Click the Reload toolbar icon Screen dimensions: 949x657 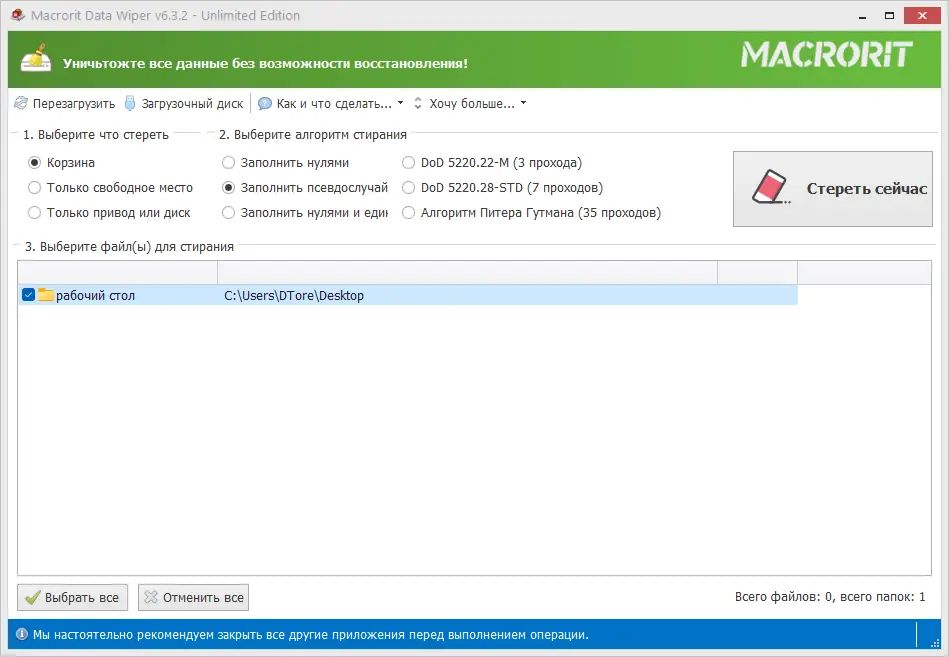21,103
